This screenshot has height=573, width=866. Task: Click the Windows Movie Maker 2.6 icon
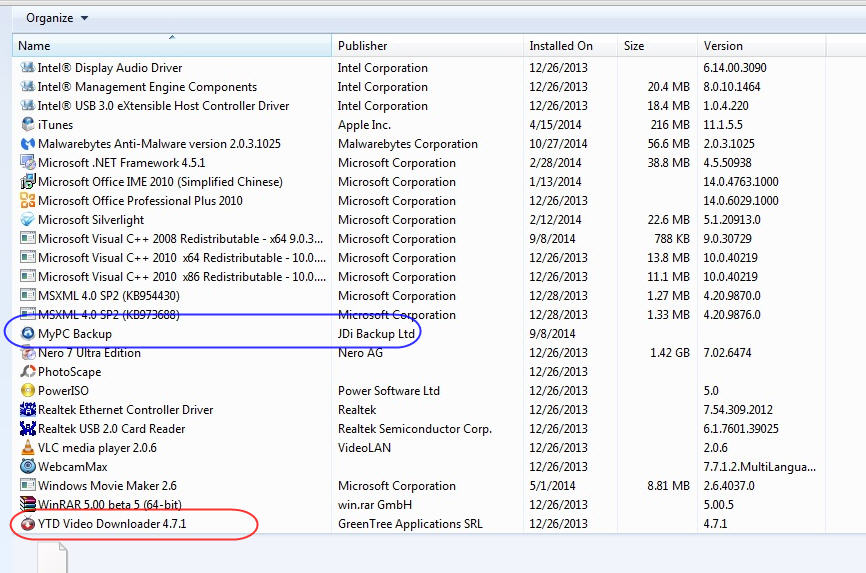click(x=28, y=485)
